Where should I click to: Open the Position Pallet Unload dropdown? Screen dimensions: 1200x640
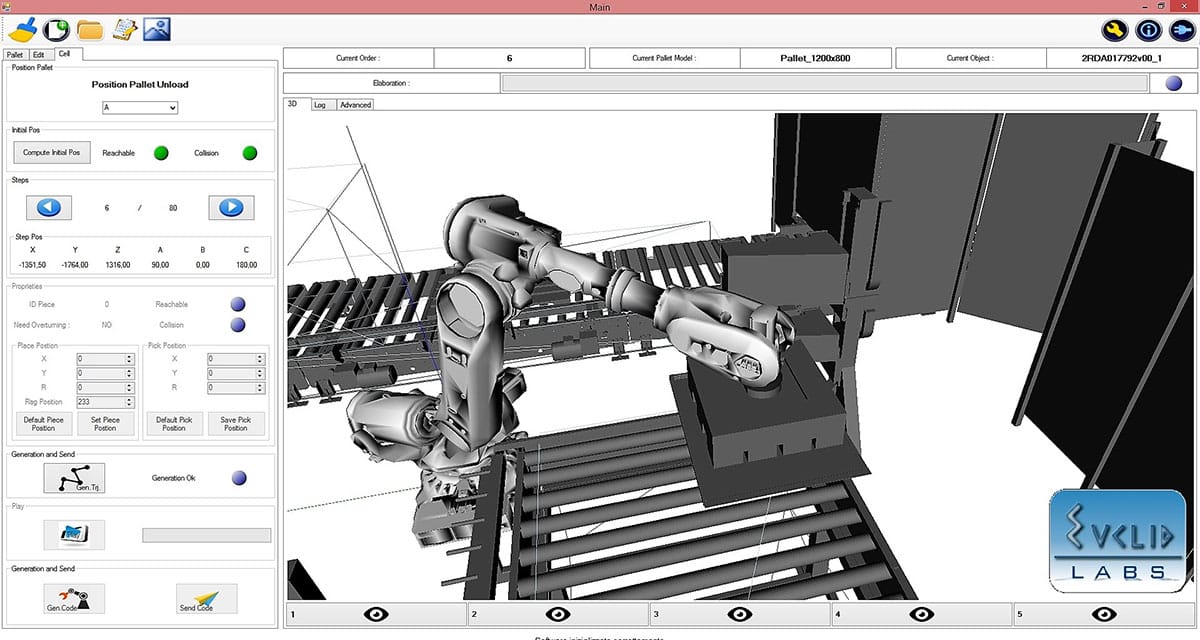pos(140,107)
